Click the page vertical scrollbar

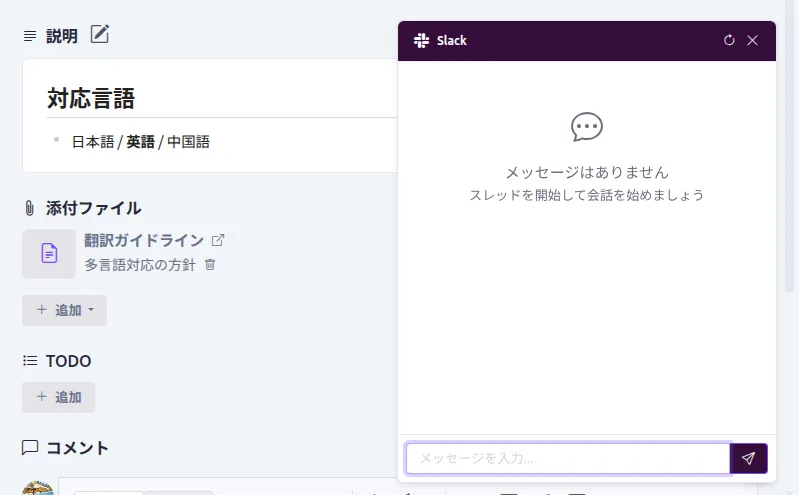click(x=789, y=145)
